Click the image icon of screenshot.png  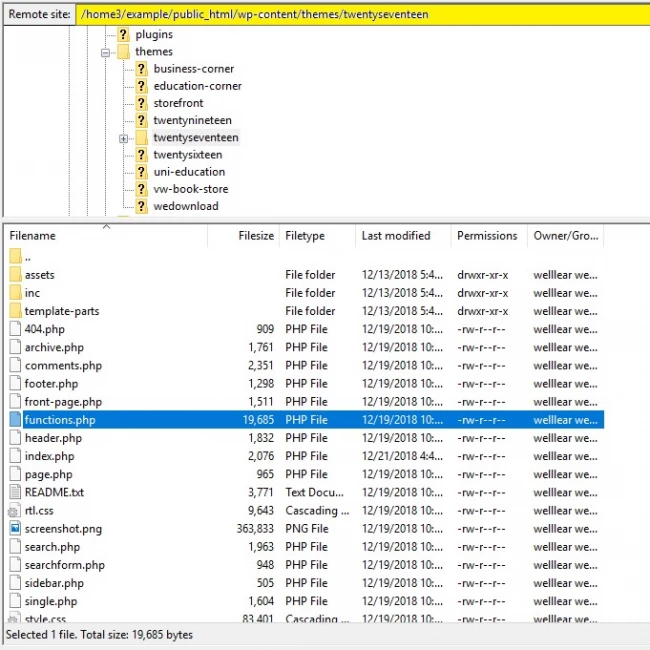click(x=15, y=529)
